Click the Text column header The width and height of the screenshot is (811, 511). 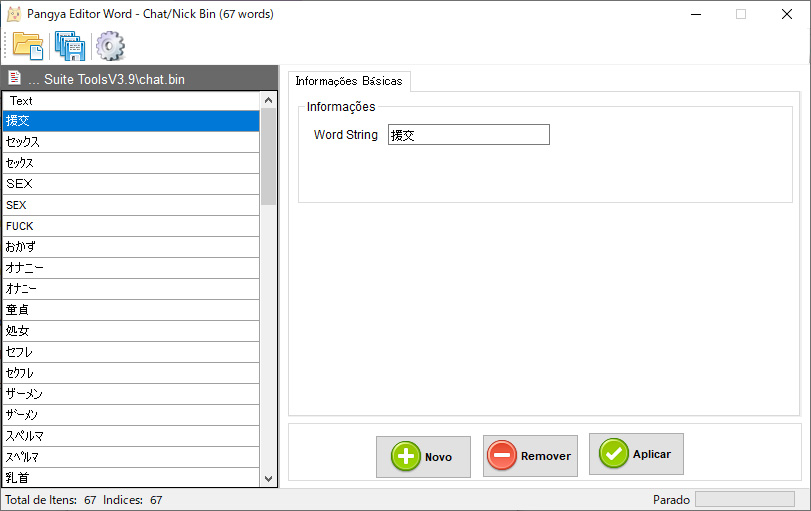point(131,101)
